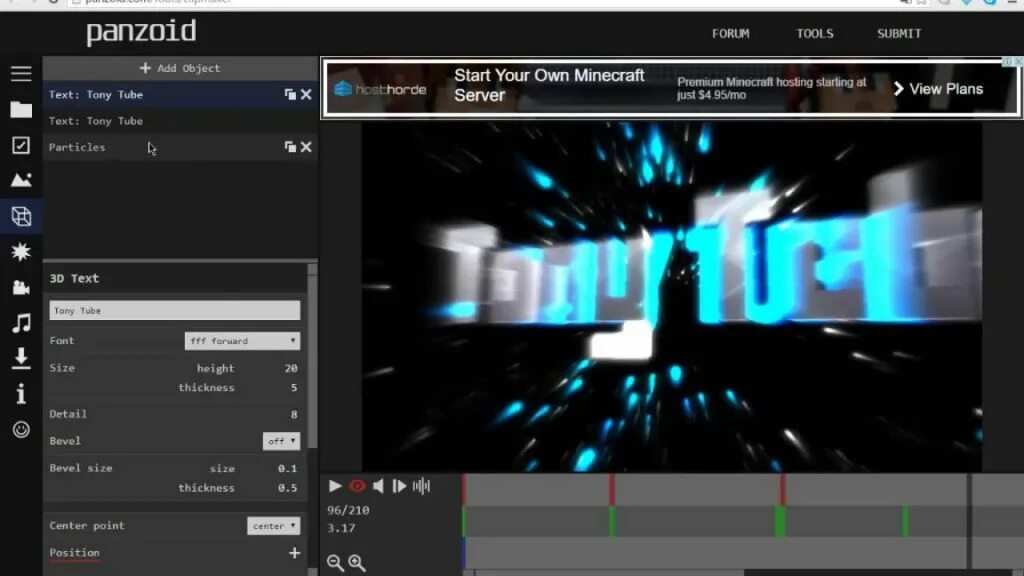
Task: Toggle the red record keyframe button
Action: (x=357, y=486)
